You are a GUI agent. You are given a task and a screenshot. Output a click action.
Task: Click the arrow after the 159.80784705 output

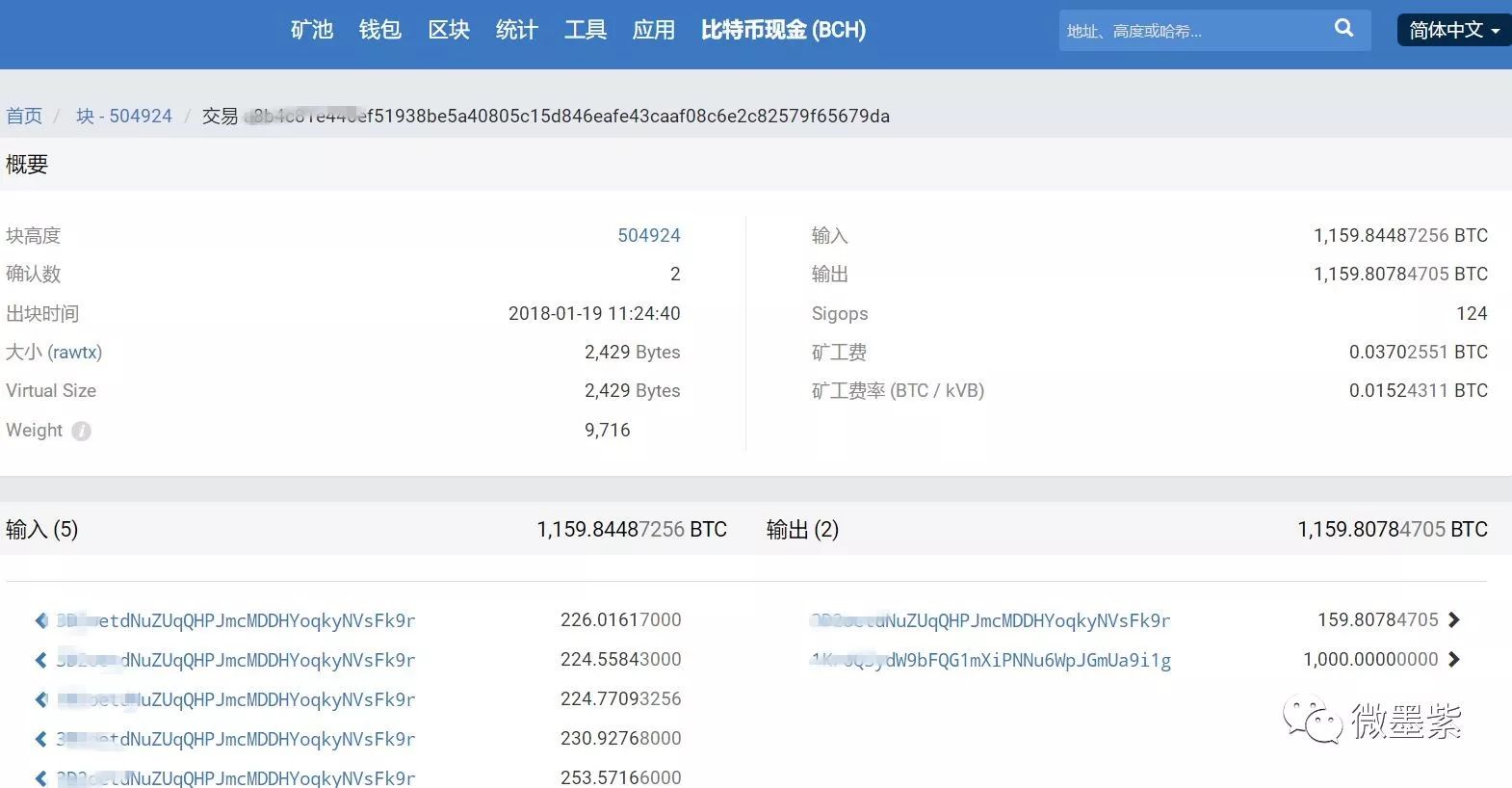coord(1454,619)
